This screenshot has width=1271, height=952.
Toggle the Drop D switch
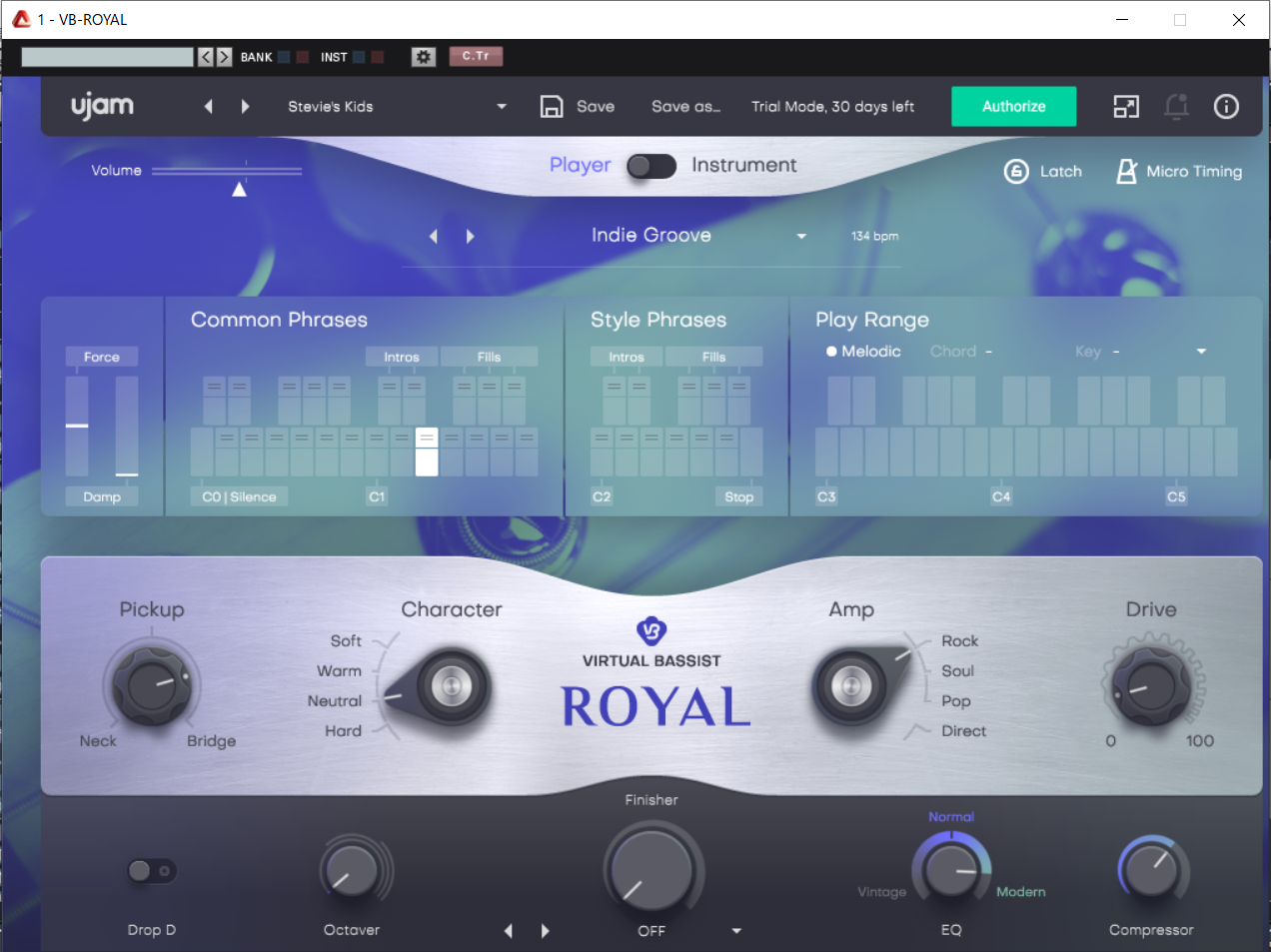(152, 871)
